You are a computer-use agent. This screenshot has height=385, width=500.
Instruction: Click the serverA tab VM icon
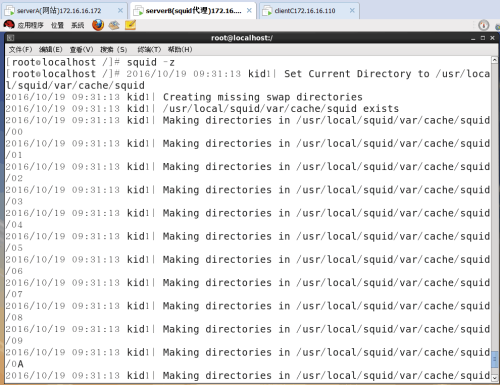pyautogui.click(x=9, y=11)
